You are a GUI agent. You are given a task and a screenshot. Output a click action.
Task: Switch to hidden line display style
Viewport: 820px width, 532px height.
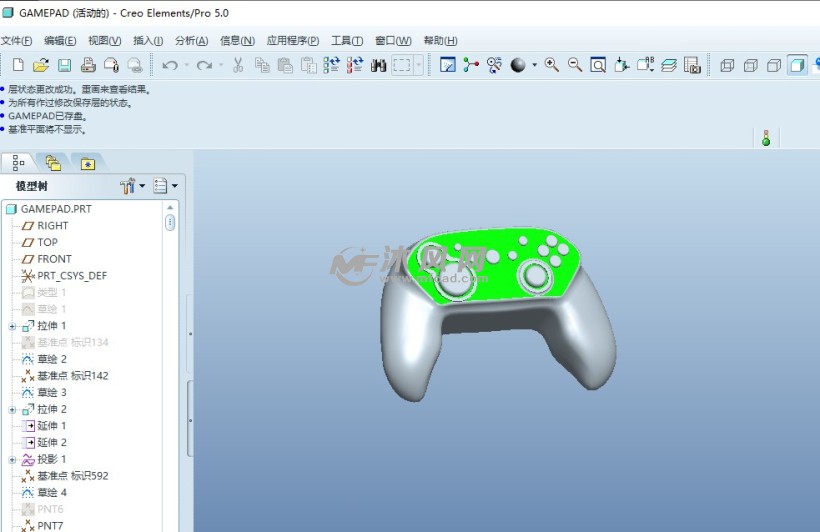point(750,65)
